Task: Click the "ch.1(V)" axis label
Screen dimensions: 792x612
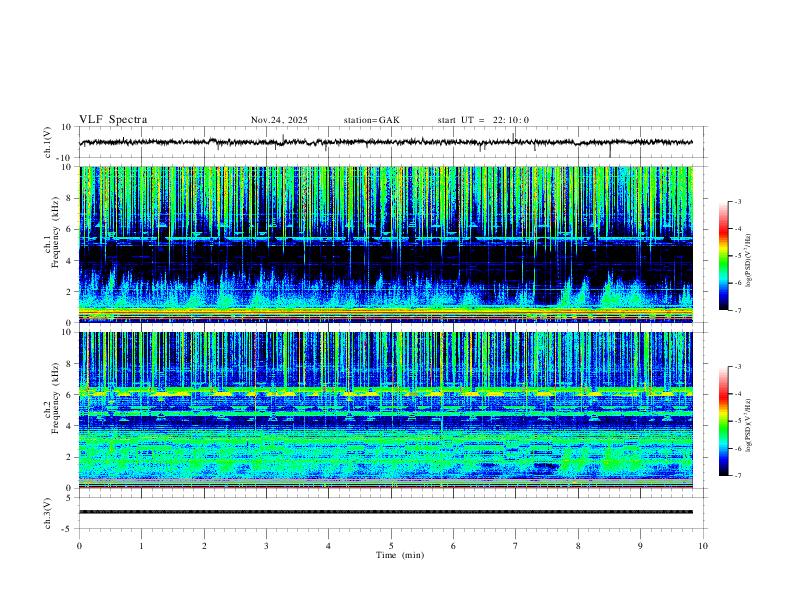Action: pyautogui.click(x=48, y=142)
